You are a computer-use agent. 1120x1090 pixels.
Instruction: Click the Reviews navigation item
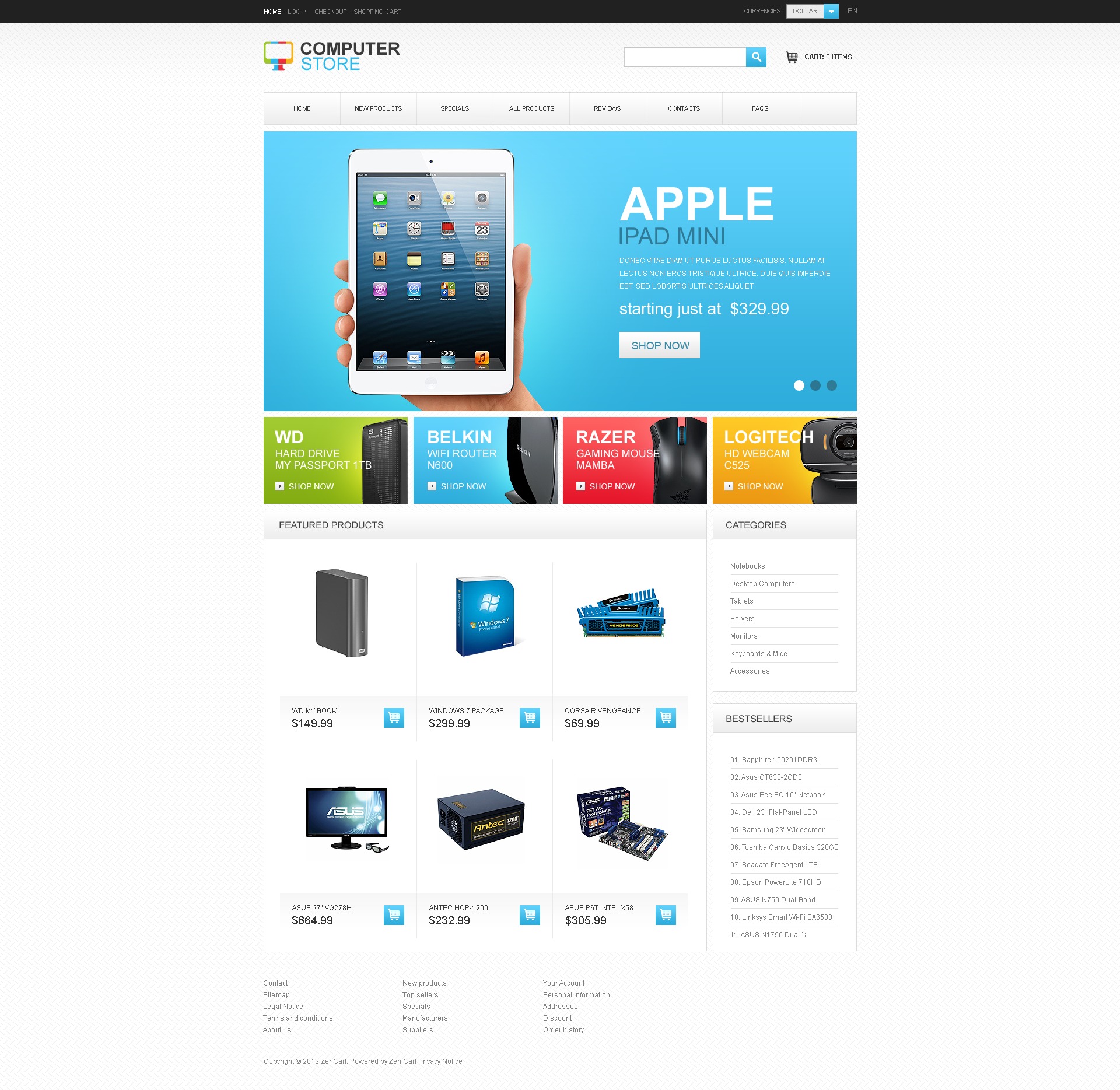pos(608,108)
